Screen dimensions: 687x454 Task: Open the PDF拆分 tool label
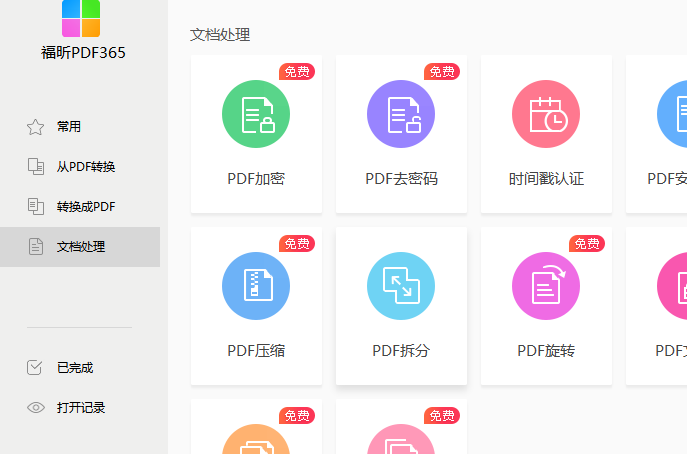coord(401,351)
